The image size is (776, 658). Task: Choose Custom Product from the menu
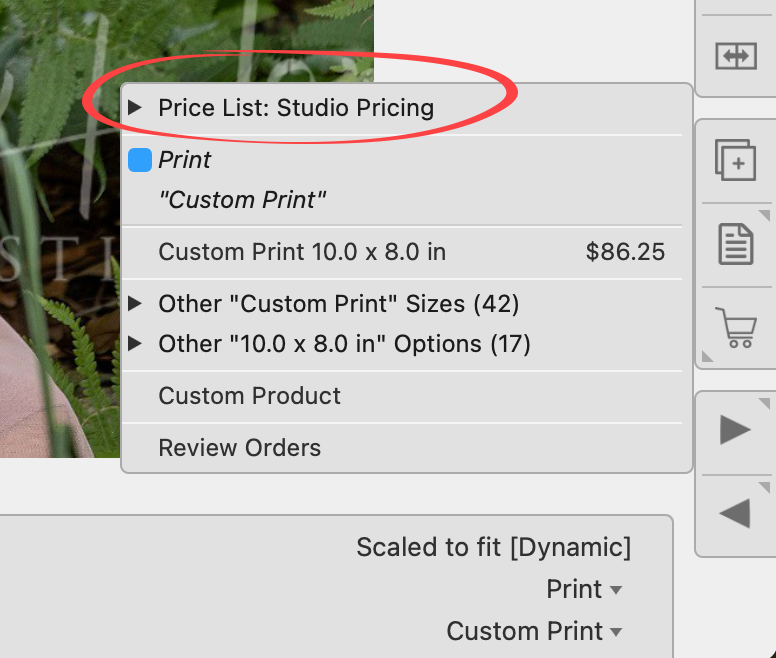coord(249,396)
